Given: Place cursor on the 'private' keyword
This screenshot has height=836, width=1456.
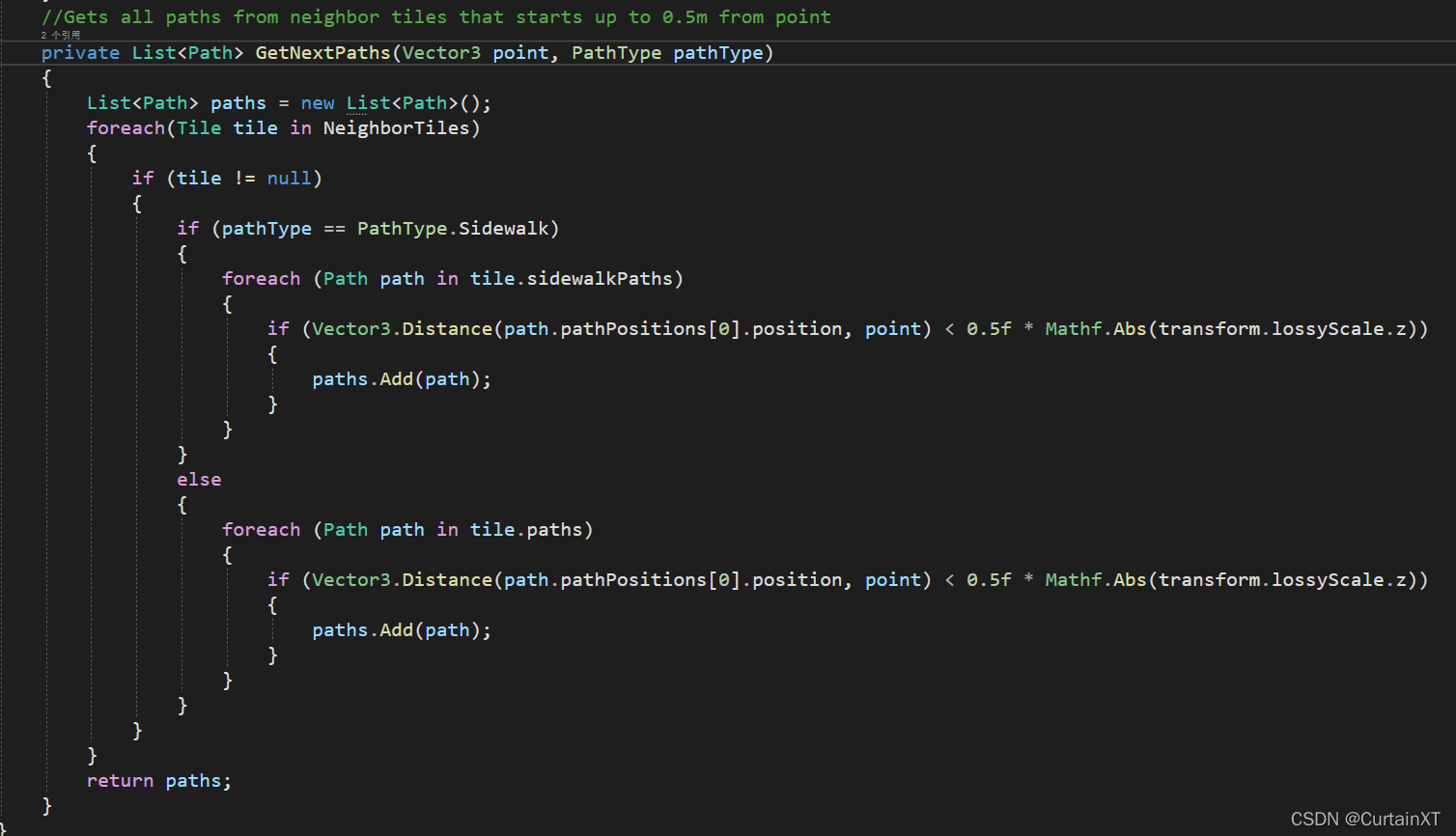Looking at the screenshot, I should (80, 52).
